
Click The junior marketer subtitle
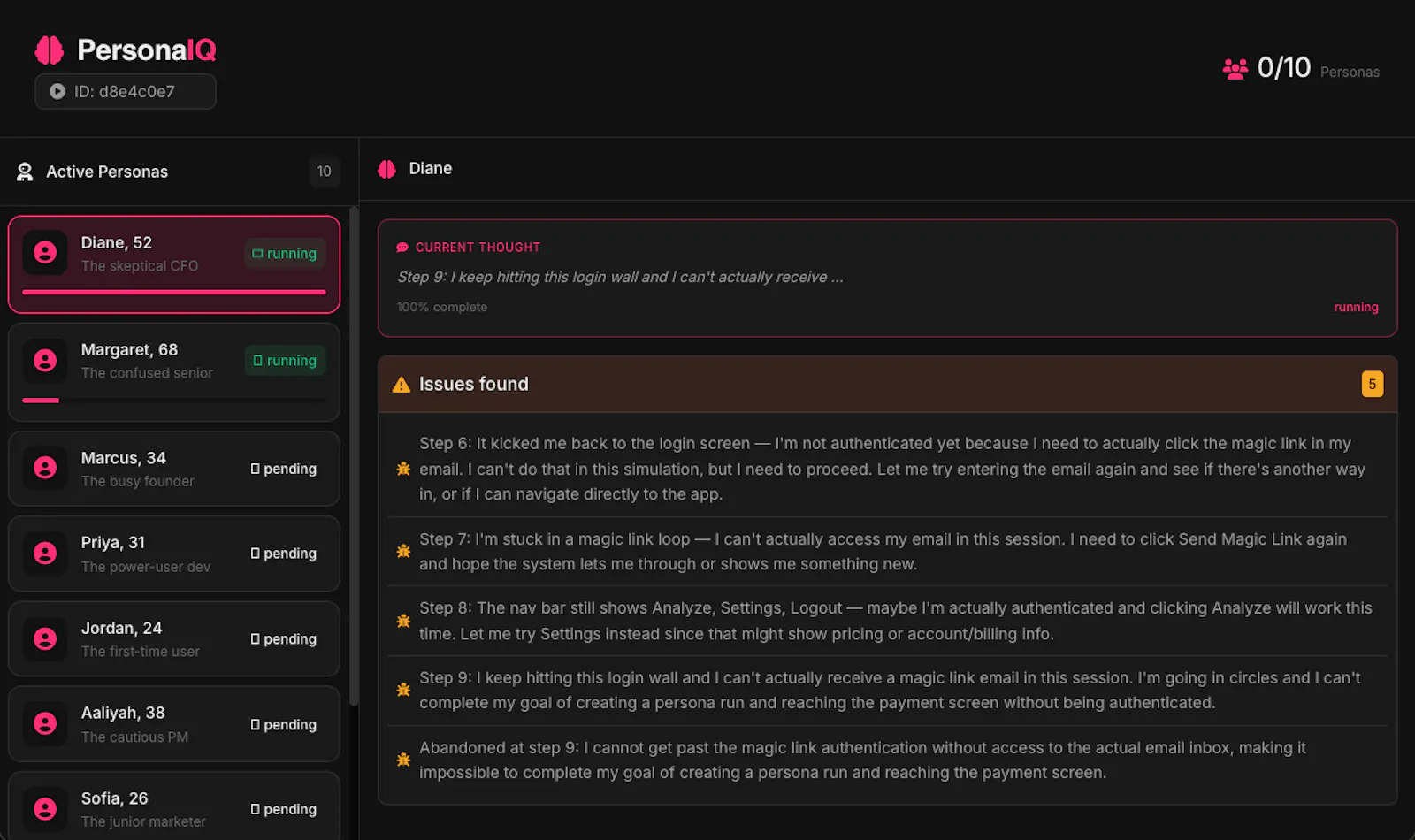pos(143,821)
